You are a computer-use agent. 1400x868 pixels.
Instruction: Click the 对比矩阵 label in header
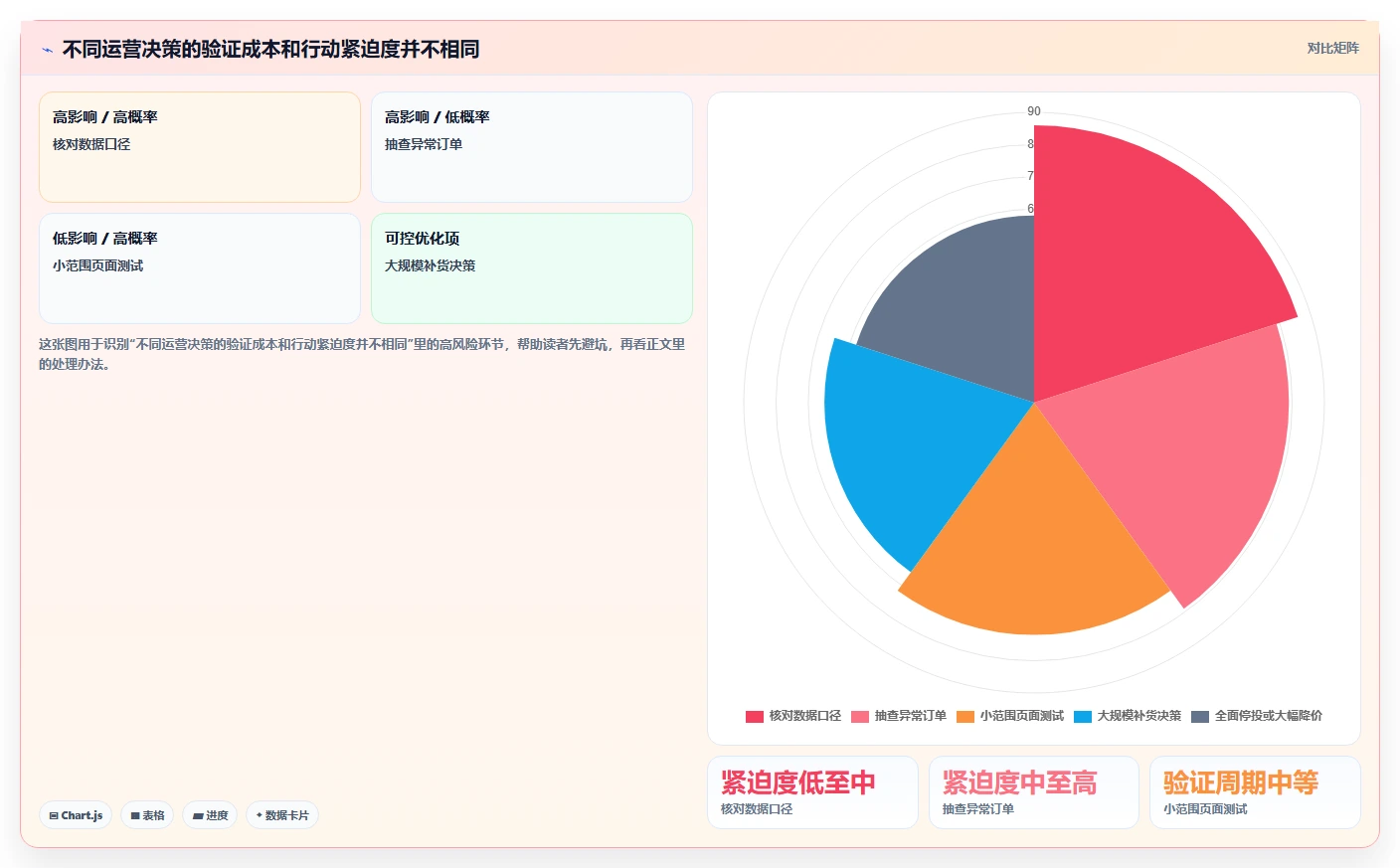coord(1332,48)
